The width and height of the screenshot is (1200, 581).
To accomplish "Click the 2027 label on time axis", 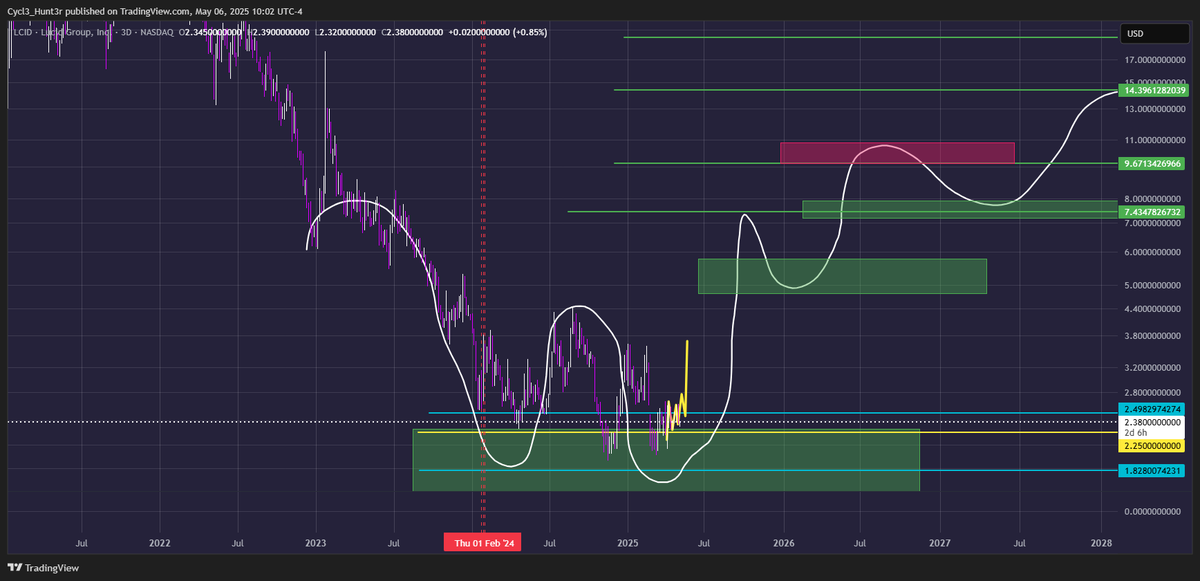I will 940,543.
